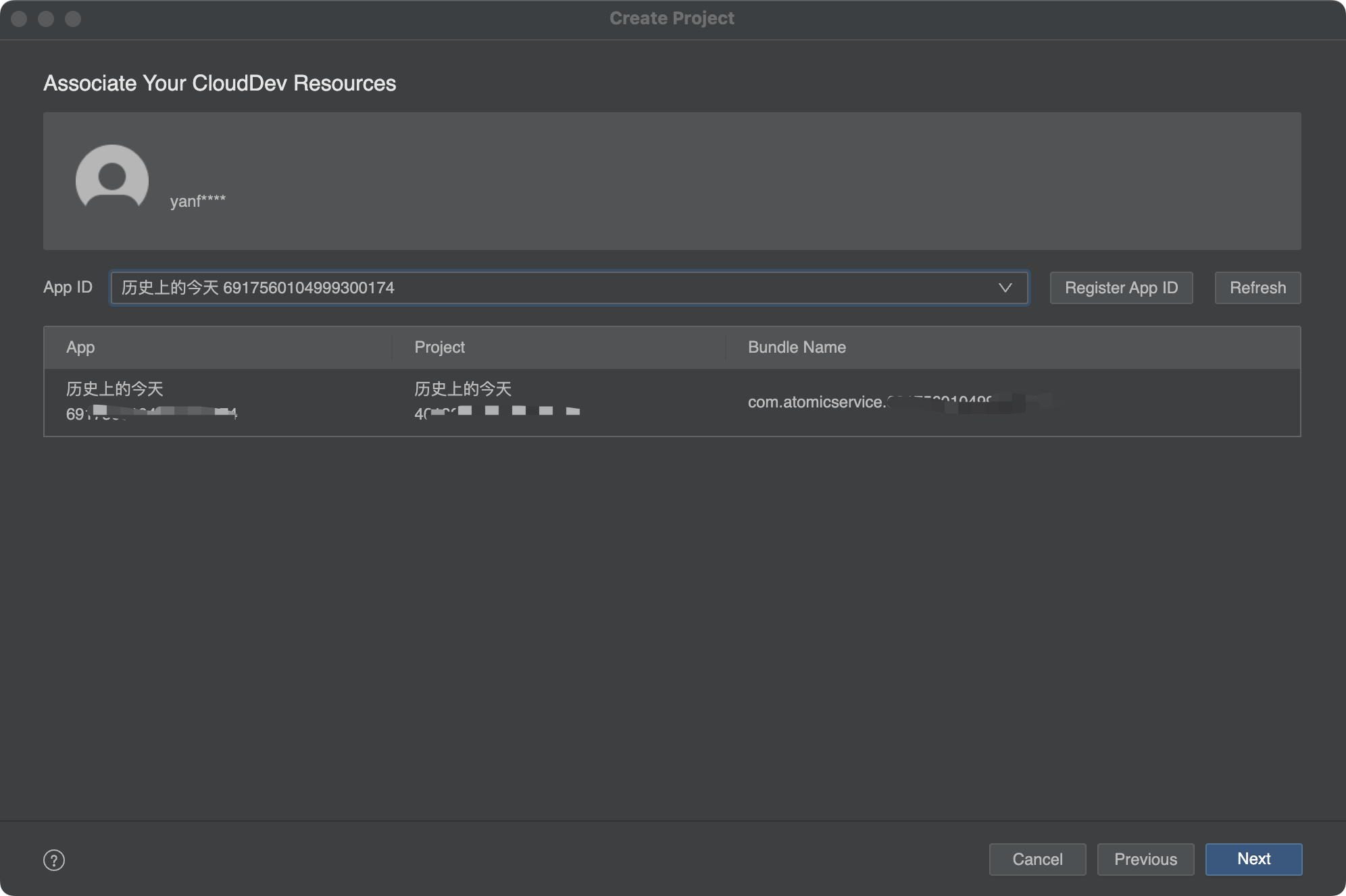1346x896 pixels.
Task: Cancel the Create Project dialog
Action: 1037,859
